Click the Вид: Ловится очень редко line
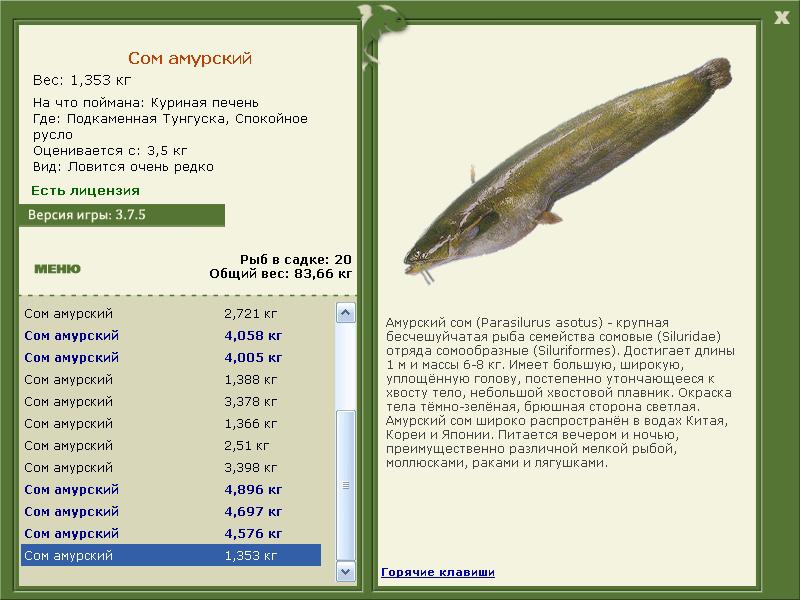This screenshot has width=800, height=600. [x=123, y=167]
